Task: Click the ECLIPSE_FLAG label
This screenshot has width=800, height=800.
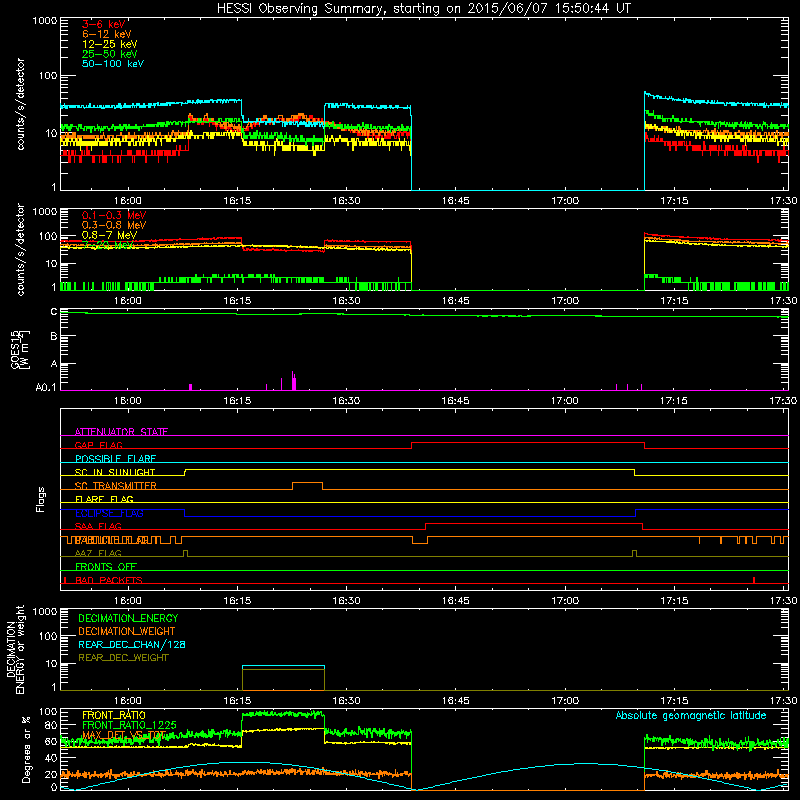Action: [x=109, y=513]
